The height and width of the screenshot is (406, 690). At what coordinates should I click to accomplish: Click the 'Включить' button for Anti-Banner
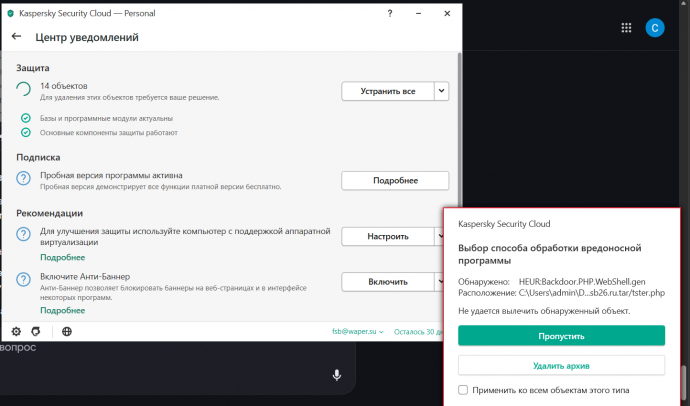tap(388, 282)
